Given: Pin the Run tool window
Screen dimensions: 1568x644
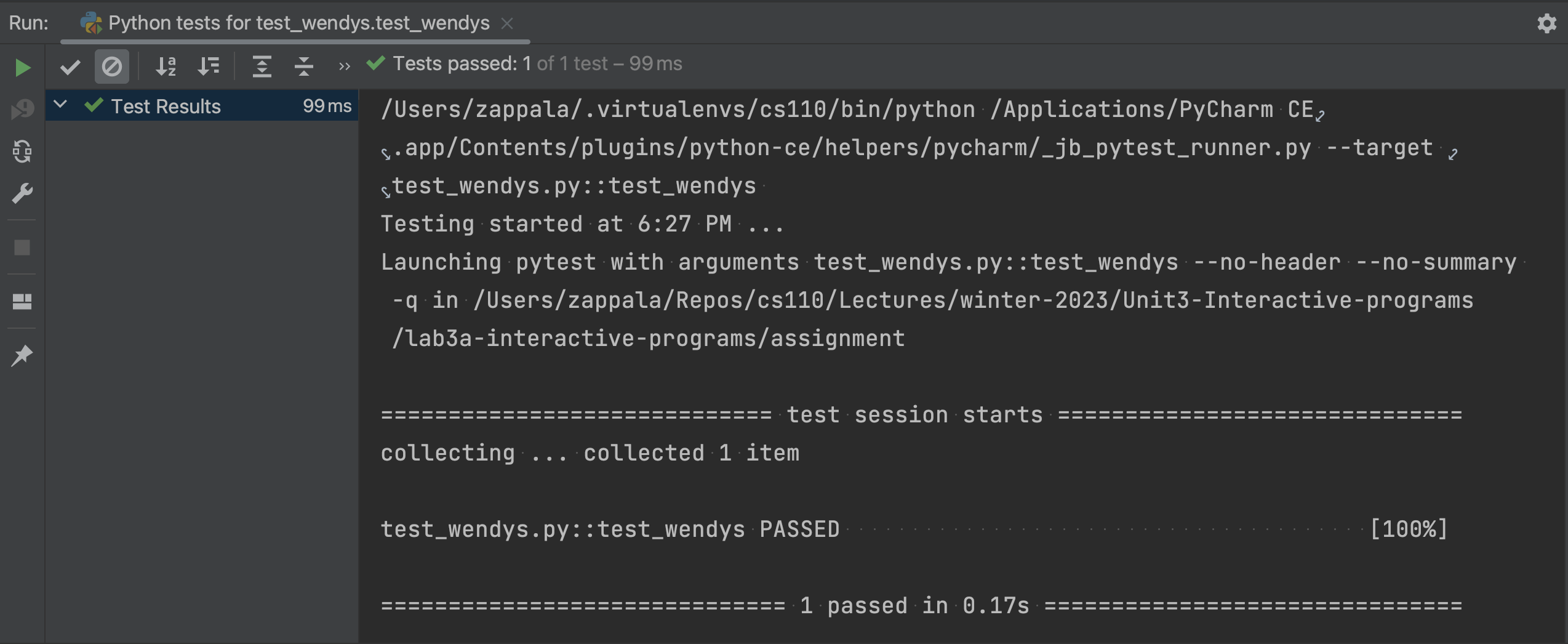Looking at the screenshot, I should click(22, 355).
